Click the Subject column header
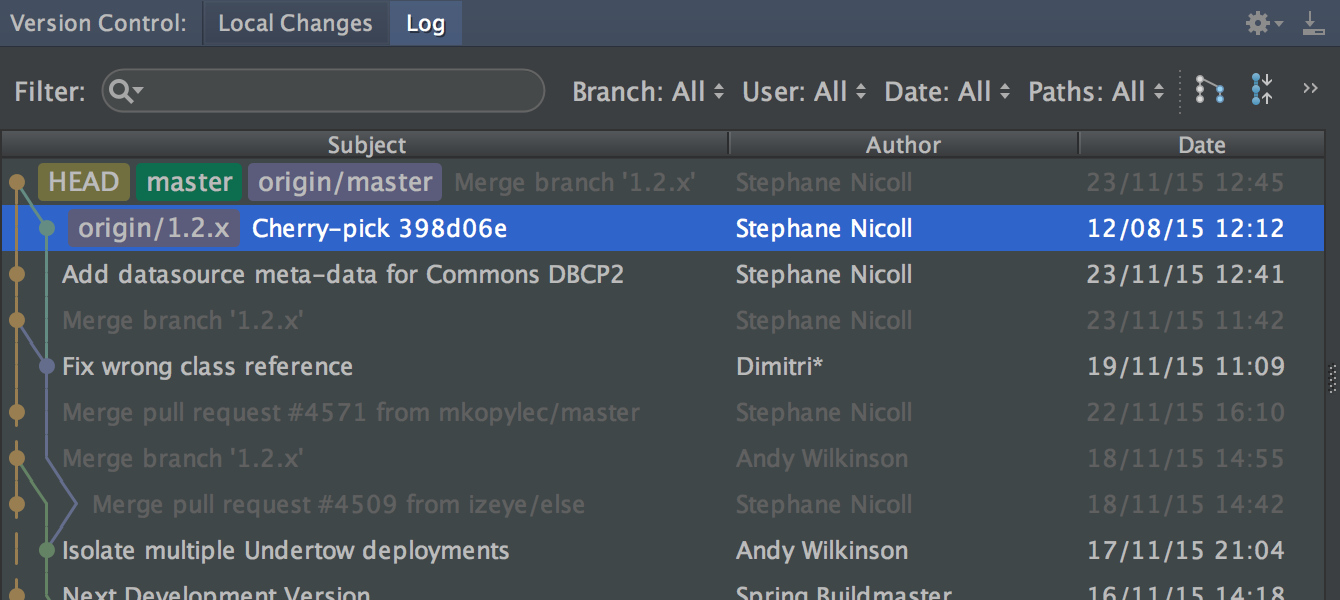The width and height of the screenshot is (1340, 600). click(366, 144)
